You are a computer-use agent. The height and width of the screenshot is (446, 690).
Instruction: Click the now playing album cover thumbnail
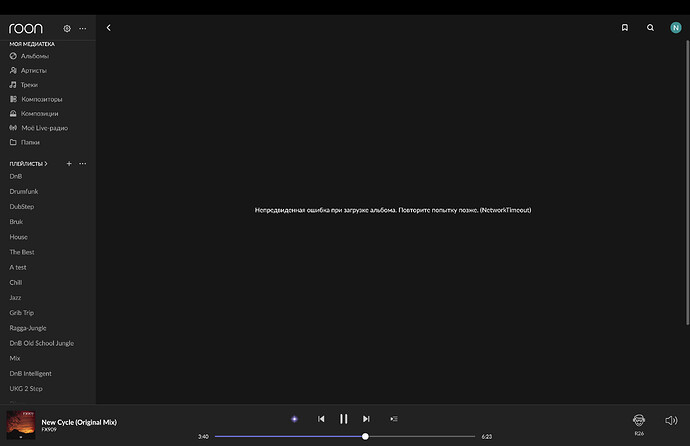pyautogui.click(x=21, y=425)
